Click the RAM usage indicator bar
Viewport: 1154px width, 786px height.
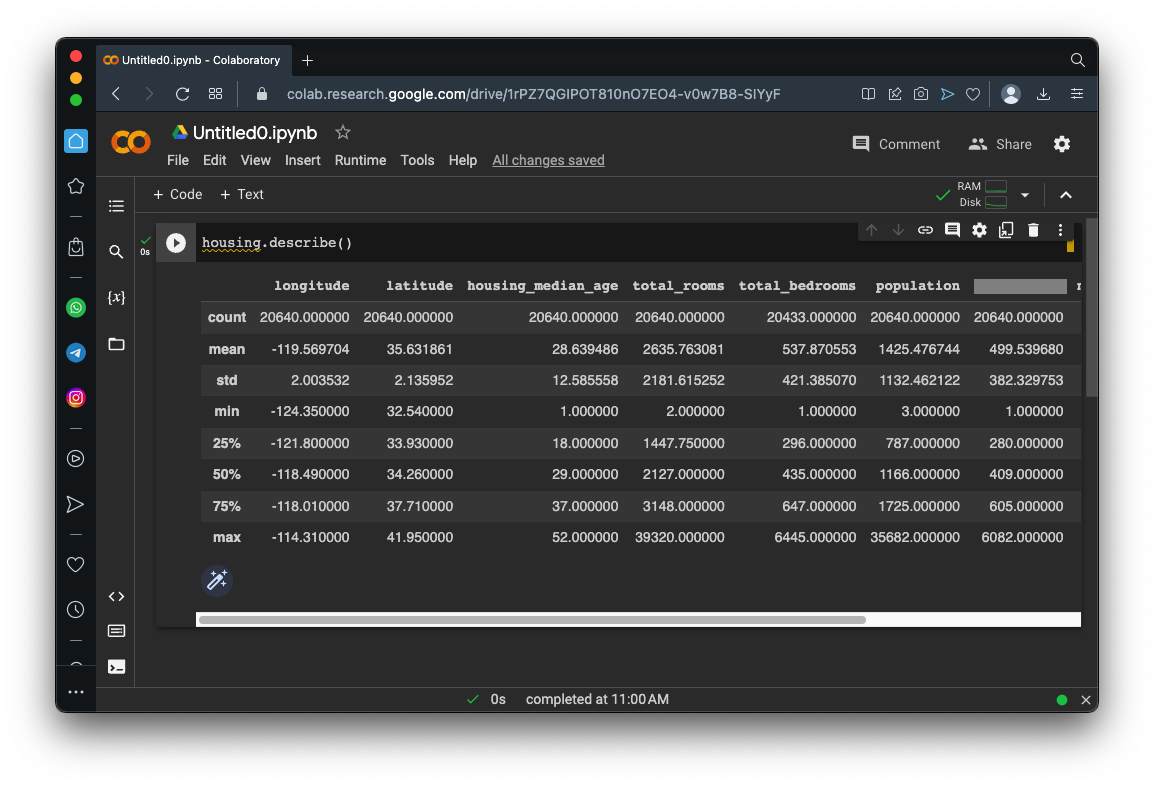coord(996,186)
